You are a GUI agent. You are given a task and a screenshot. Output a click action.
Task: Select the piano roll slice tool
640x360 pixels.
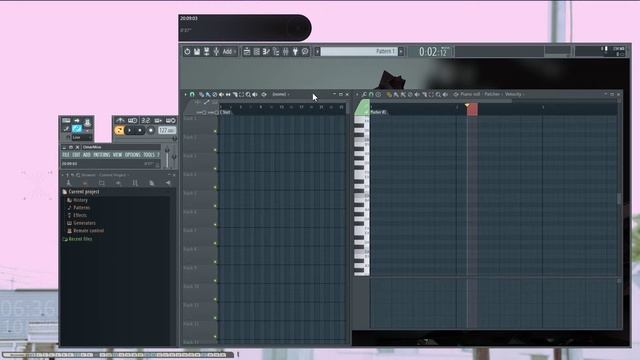tap(424, 95)
